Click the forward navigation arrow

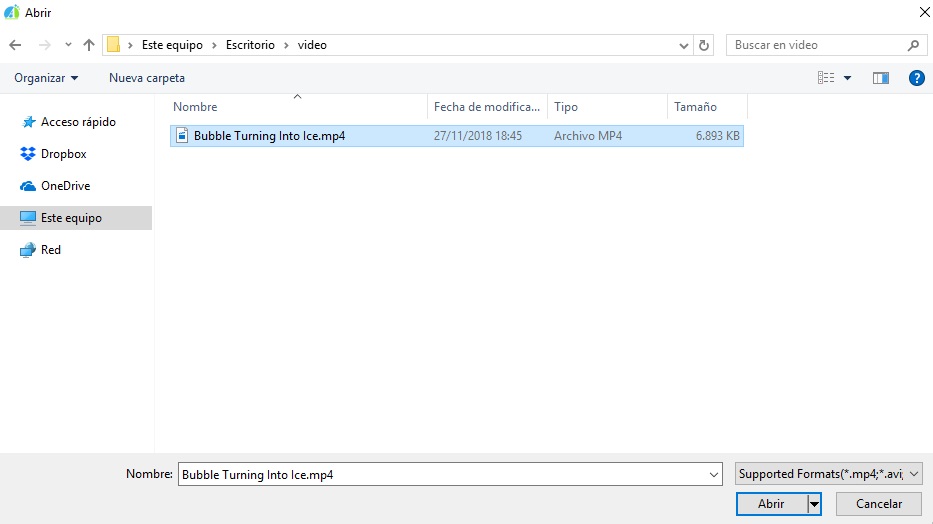(45, 45)
